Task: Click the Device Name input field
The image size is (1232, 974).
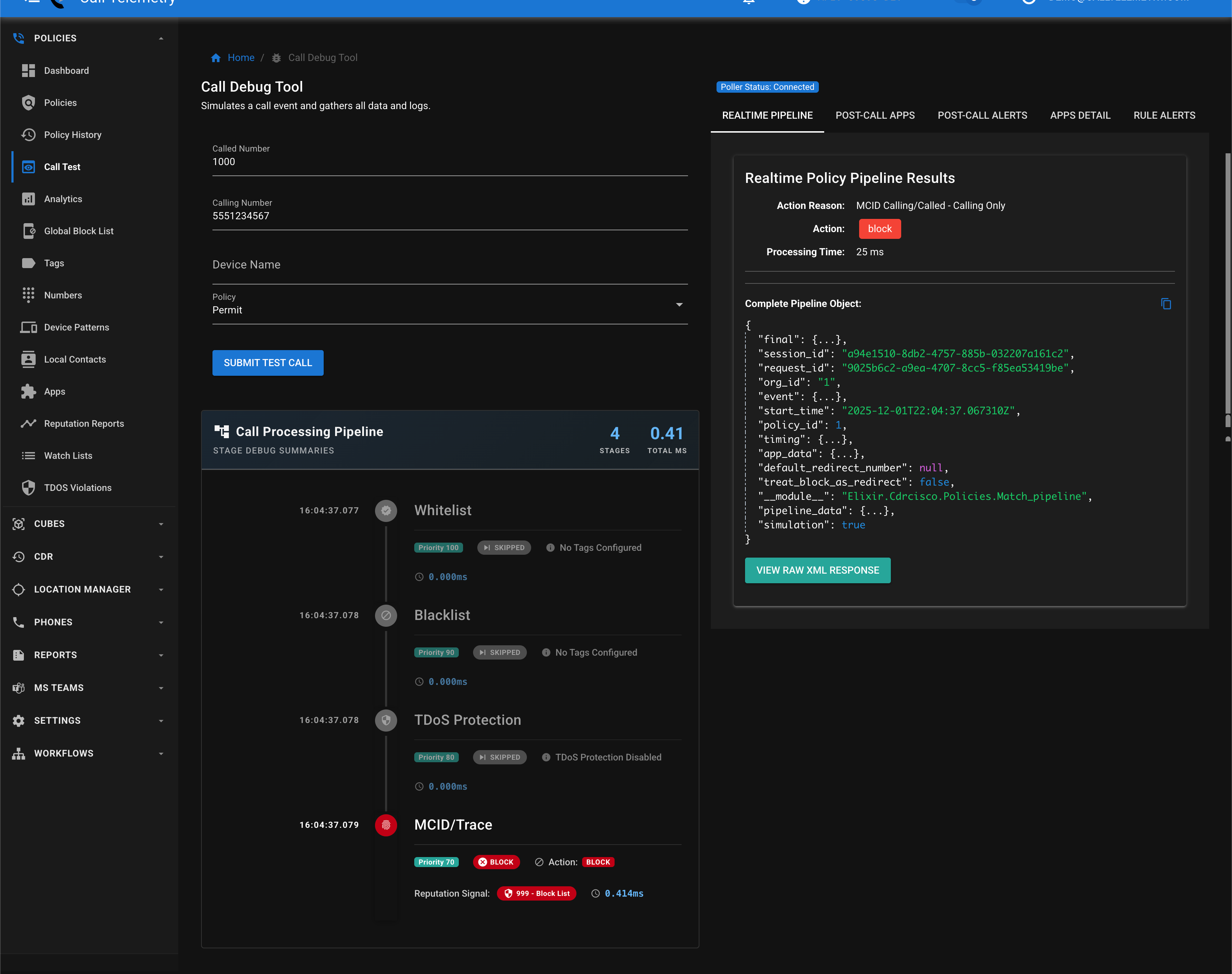Action: [x=450, y=267]
